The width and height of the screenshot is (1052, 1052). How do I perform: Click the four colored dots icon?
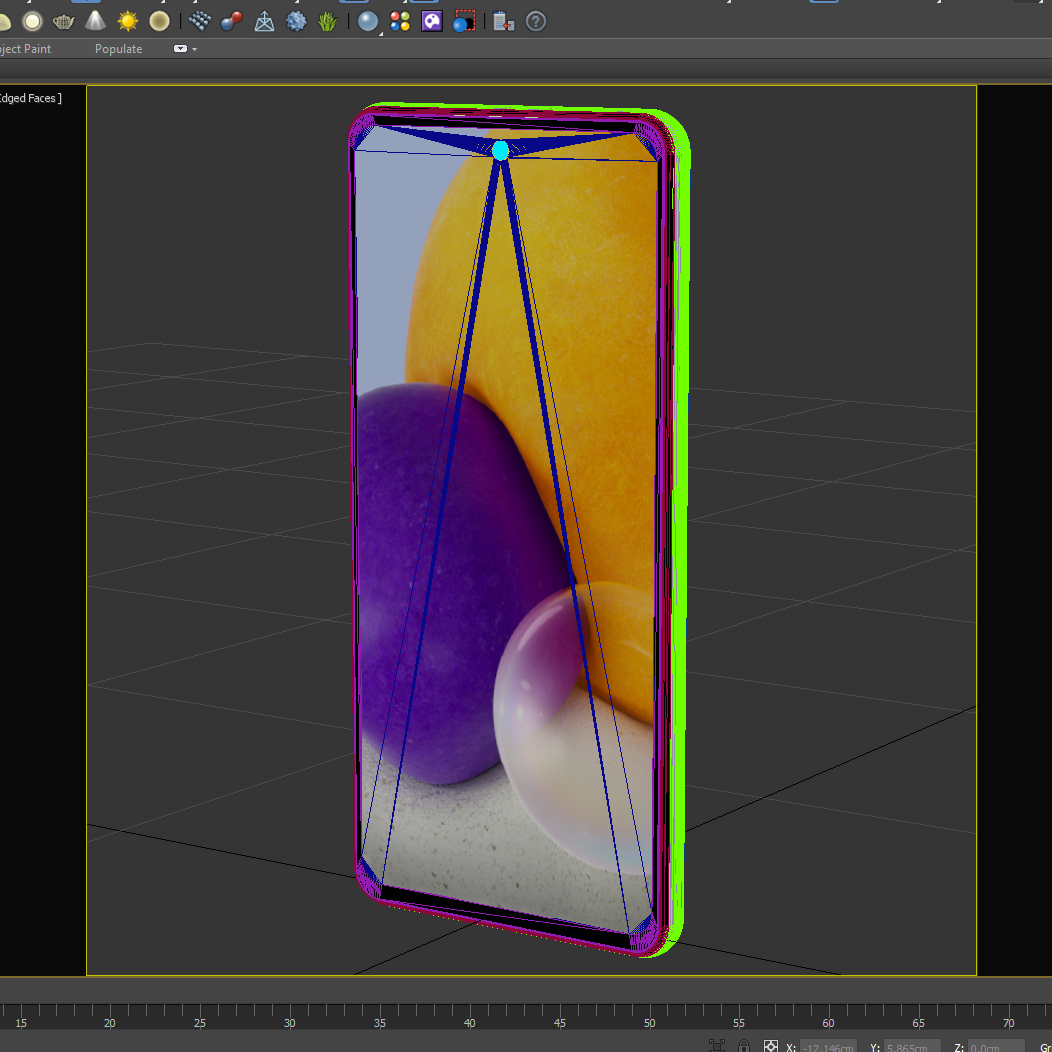(x=400, y=21)
